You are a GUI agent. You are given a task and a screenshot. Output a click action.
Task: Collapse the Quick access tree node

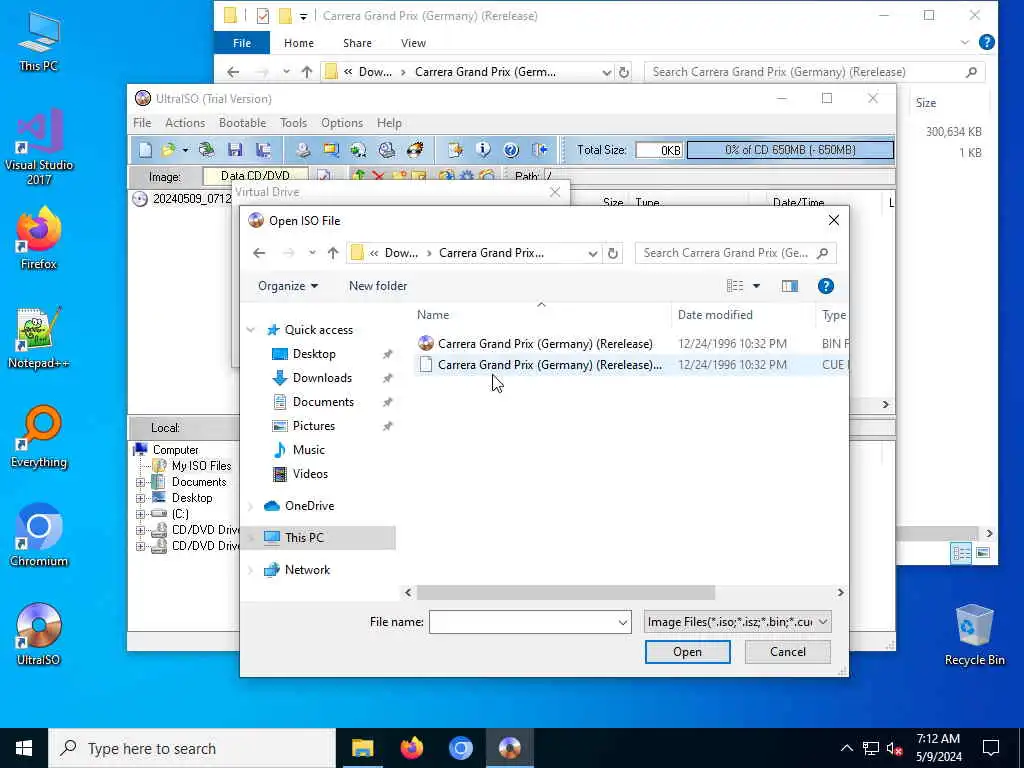click(250, 330)
